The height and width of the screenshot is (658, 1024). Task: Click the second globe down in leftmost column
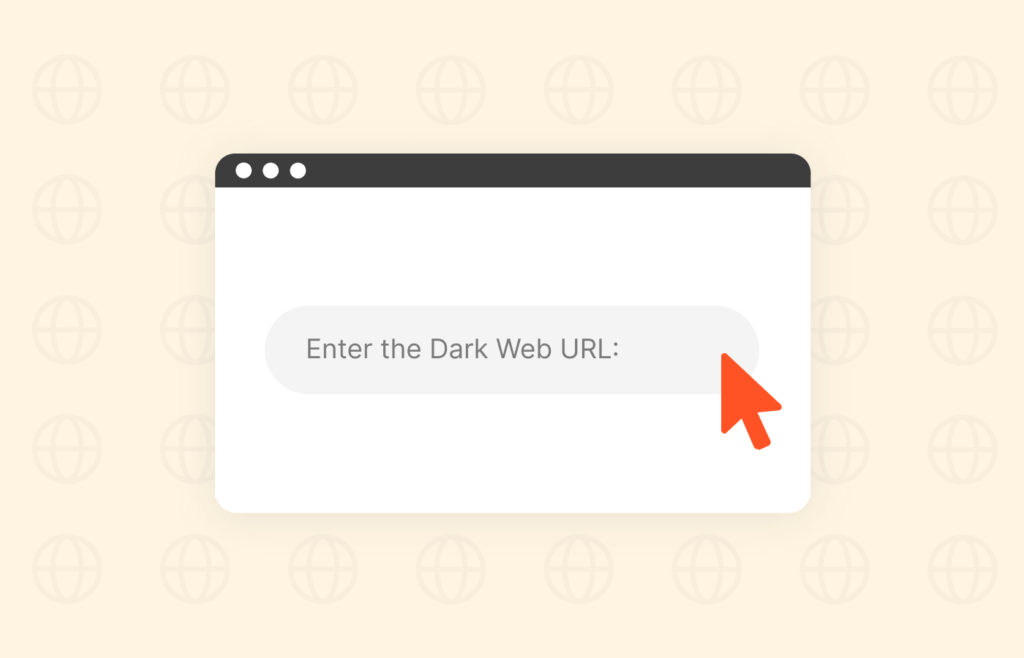[x=67, y=210]
